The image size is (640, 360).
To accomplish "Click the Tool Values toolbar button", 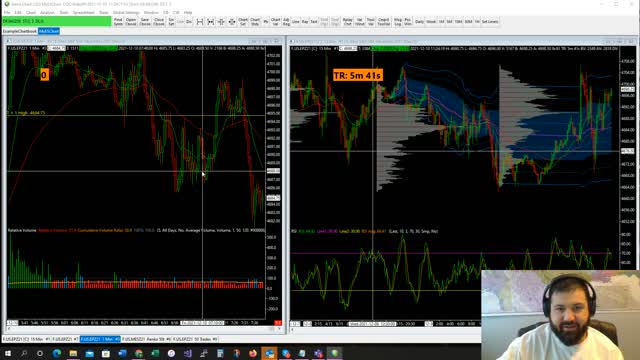I will tap(371, 22).
